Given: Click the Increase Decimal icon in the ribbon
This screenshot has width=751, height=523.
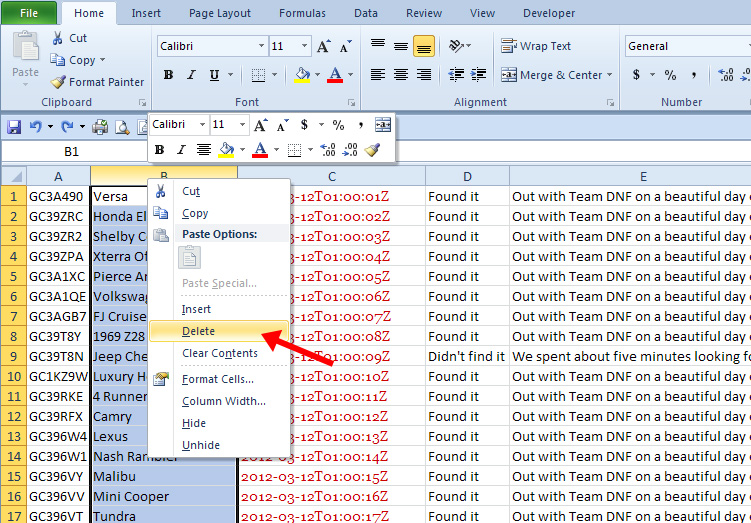Looking at the screenshot, I should (726, 75).
